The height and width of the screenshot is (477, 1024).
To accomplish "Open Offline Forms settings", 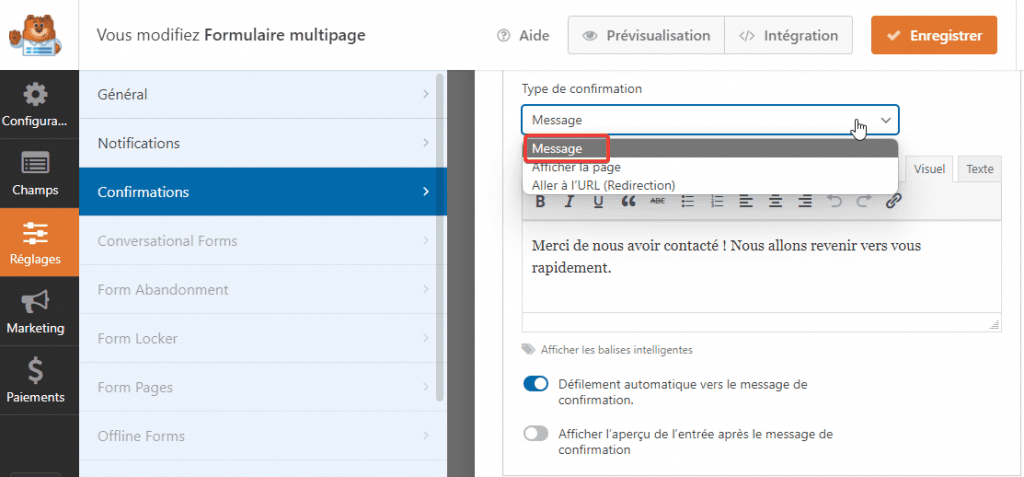I will click(263, 436).
